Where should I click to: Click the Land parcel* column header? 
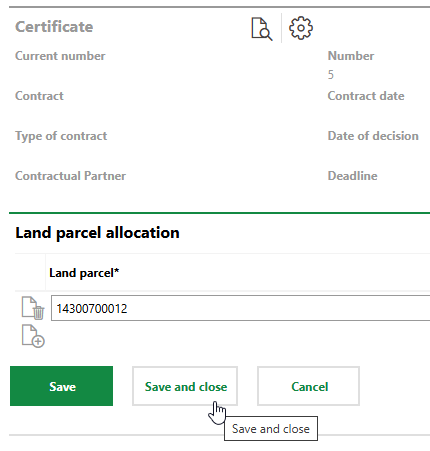(x=84, y=273)
